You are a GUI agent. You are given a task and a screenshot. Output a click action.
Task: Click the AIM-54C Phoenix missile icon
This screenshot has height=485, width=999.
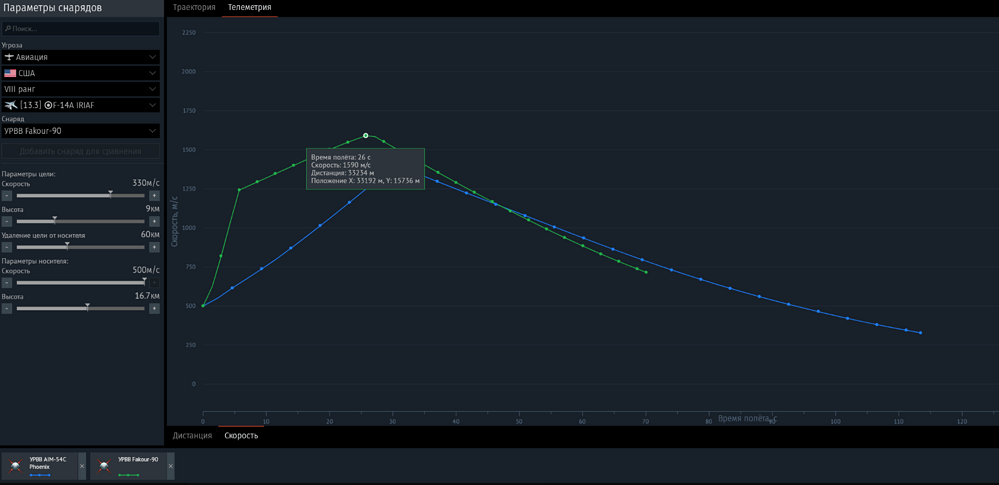(16, 467)
